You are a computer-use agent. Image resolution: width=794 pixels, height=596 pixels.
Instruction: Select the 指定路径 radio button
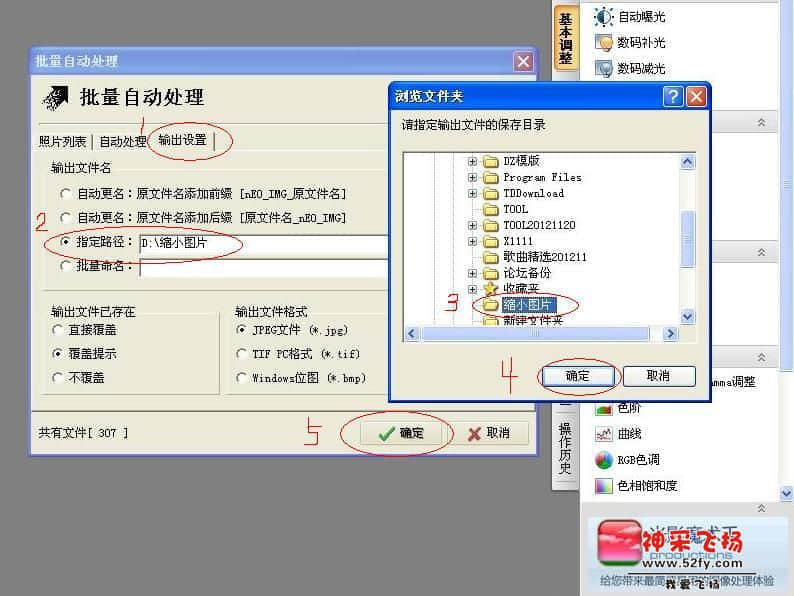pos(65,242)
